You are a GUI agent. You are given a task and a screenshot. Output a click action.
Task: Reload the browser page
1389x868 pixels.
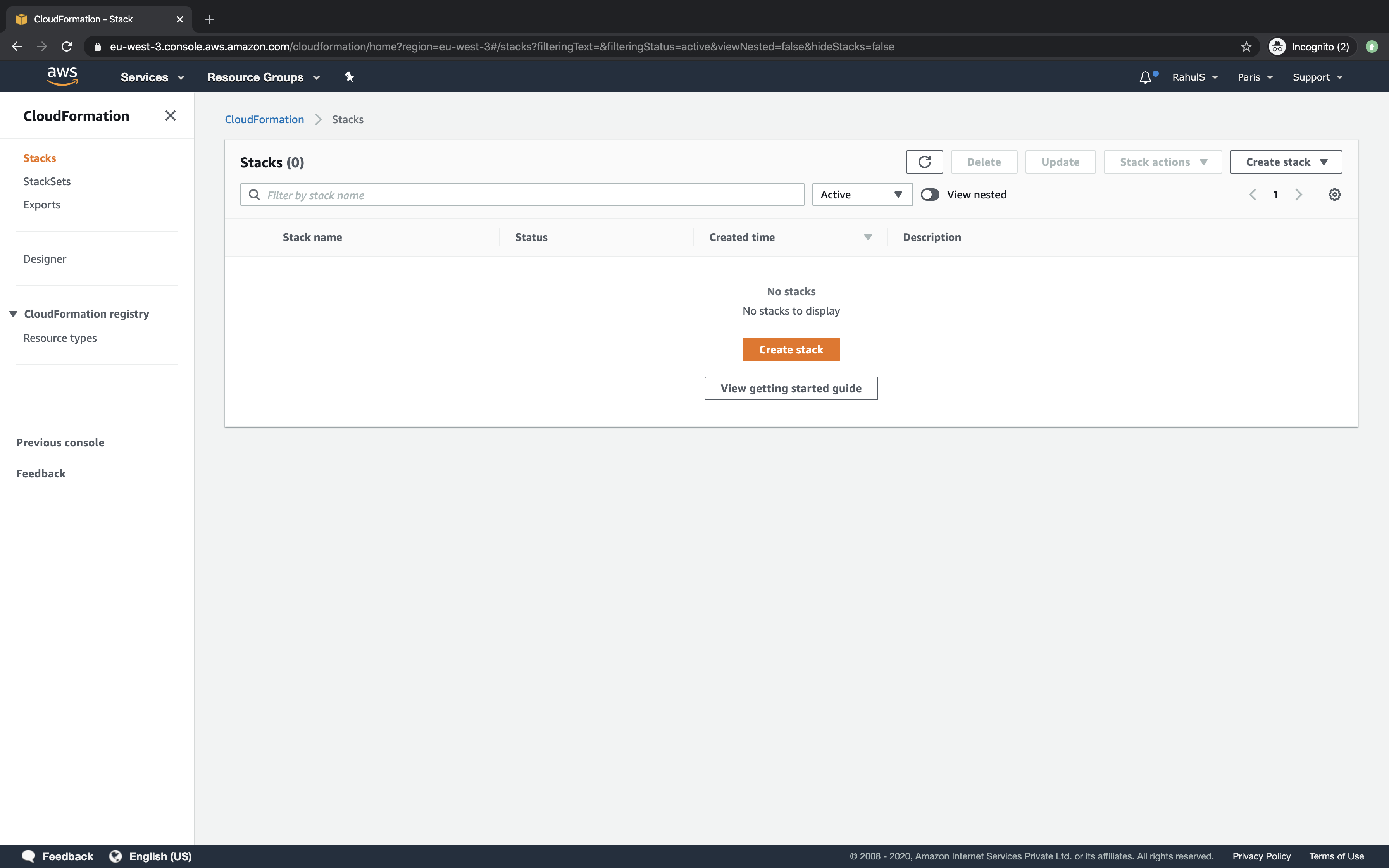67,46
